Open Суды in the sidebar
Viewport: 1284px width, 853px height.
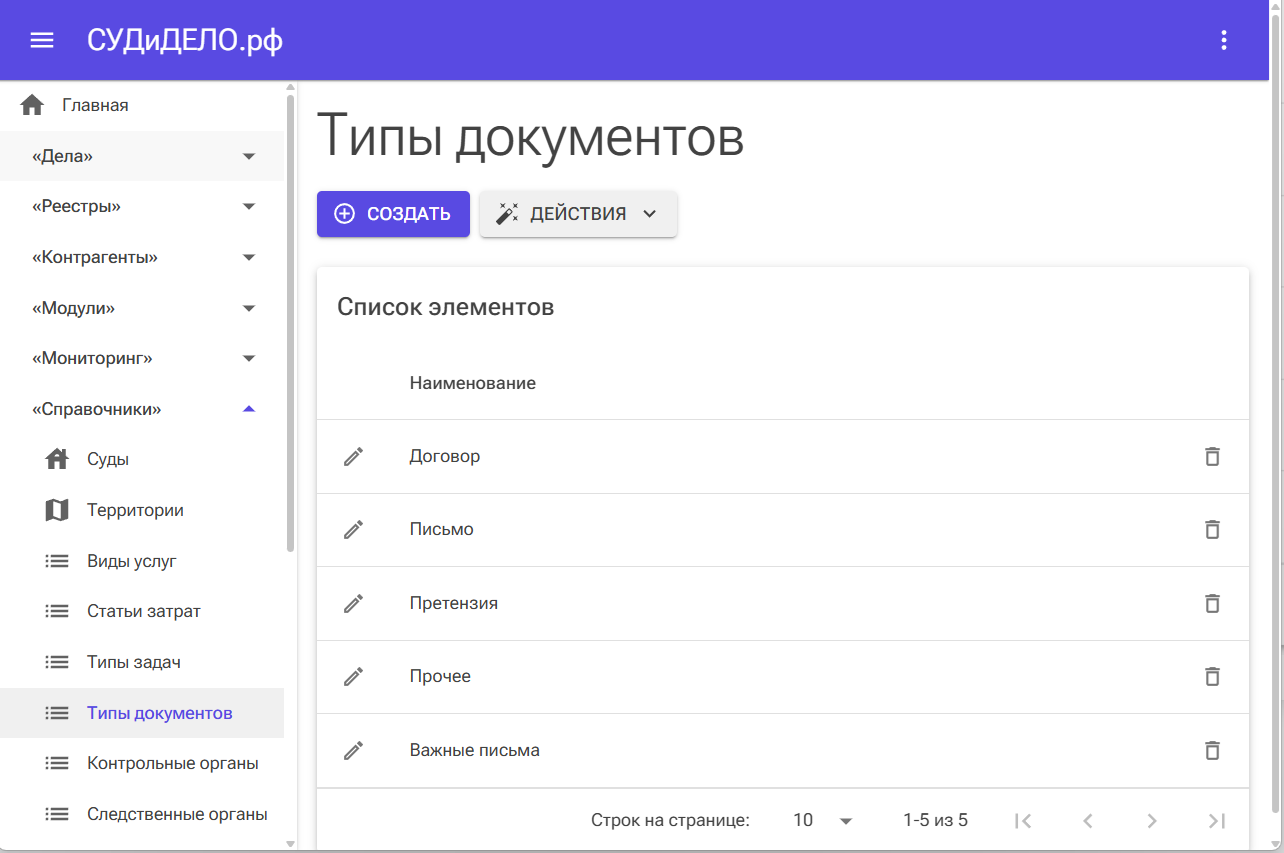click(108, 460)
